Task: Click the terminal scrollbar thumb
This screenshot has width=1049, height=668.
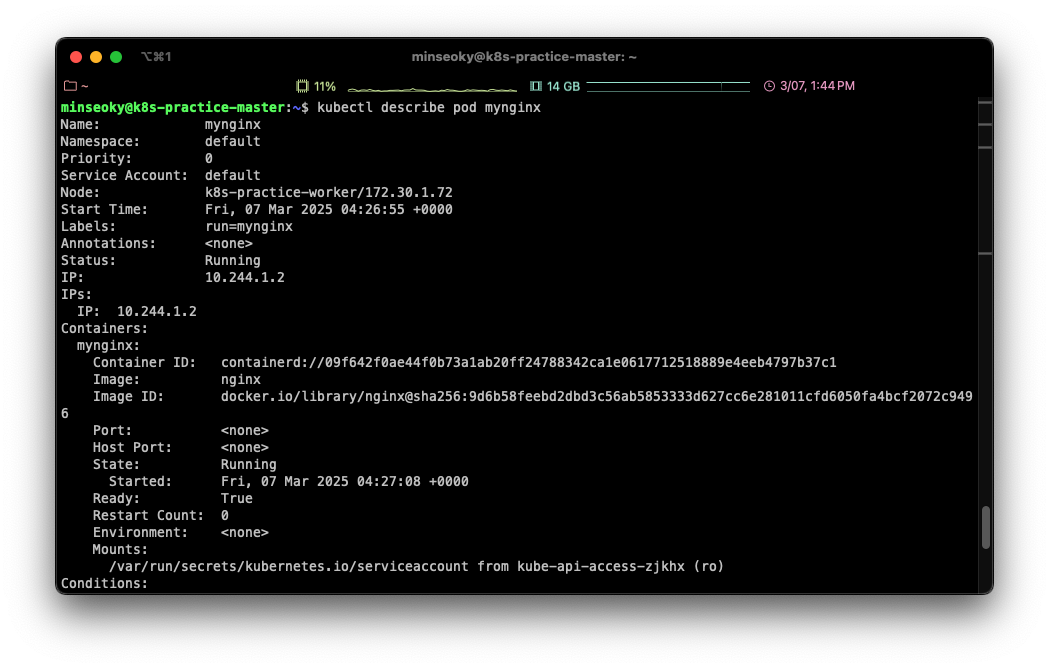Action: [x=985, y=527]
